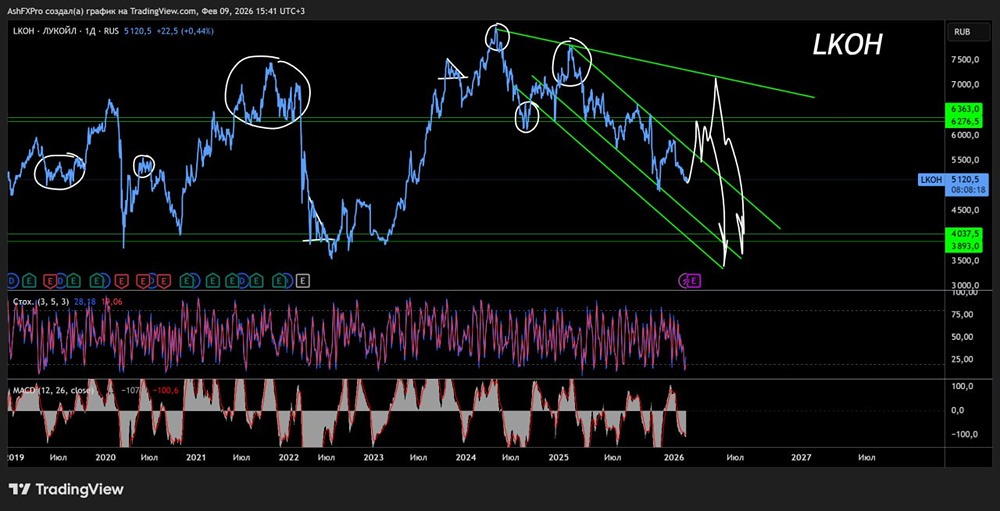Click the TradingView logo

(67, 490)
